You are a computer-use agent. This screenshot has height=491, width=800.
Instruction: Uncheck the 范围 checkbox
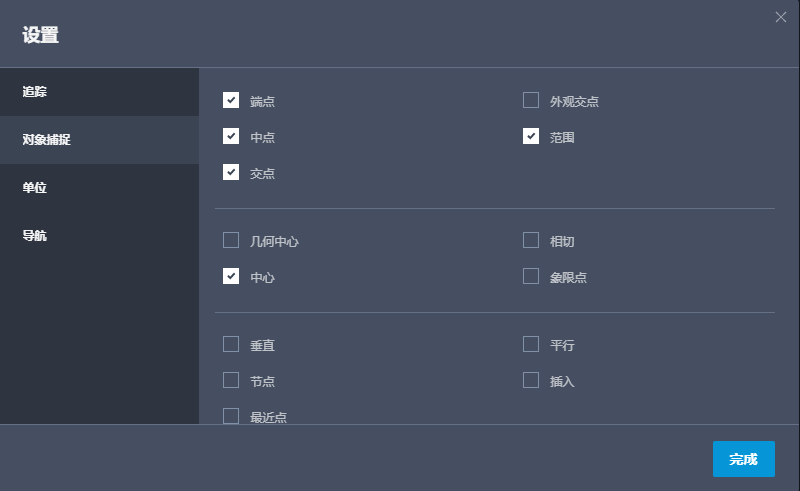(x=531, y=136)
